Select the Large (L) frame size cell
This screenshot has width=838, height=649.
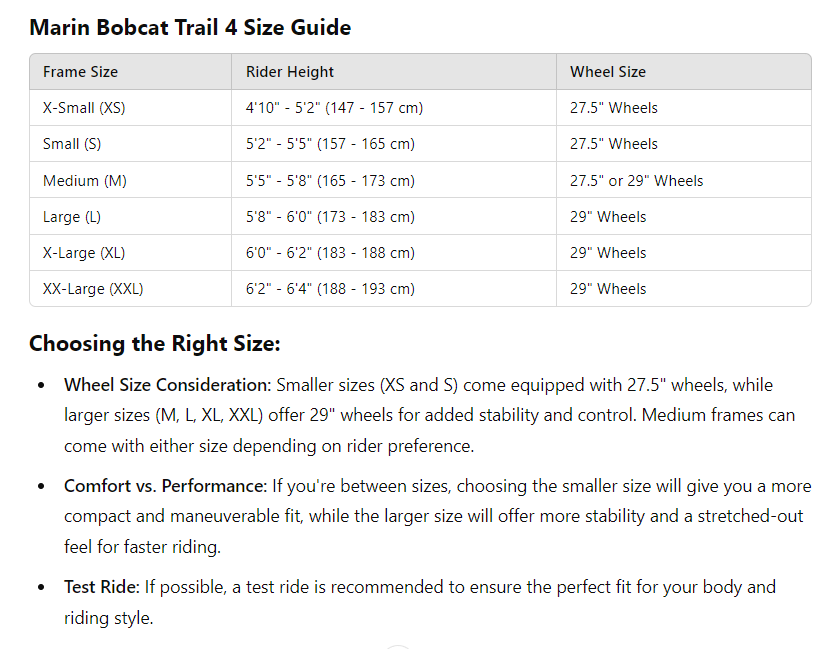[x=72, y=217]
